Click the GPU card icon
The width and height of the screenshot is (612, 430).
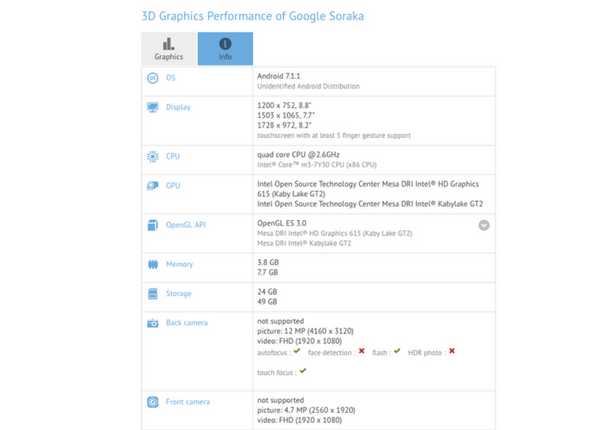pyautogui.click(x=153, y=186)
